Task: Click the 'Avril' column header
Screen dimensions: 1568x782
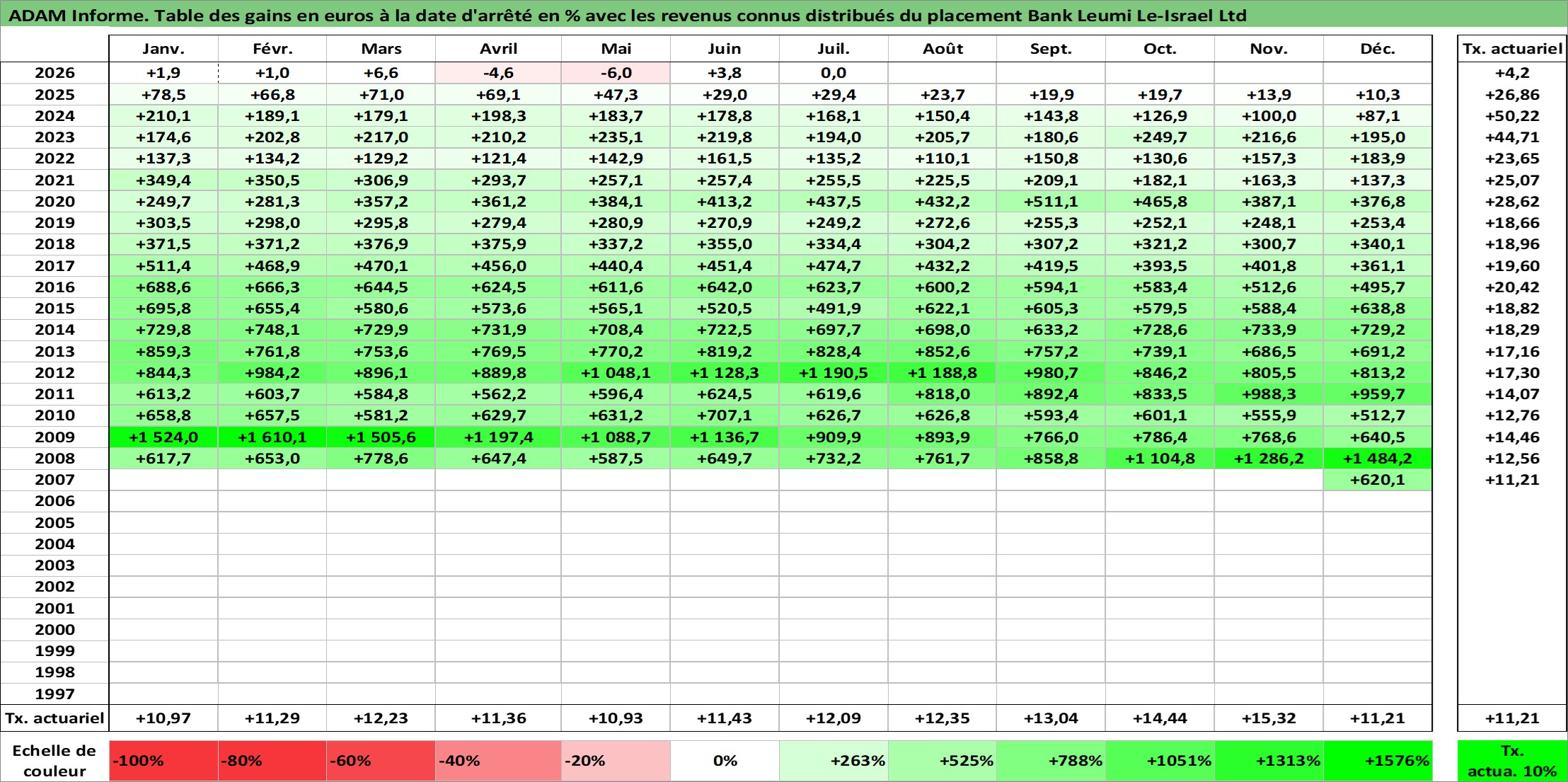Action: click(x=498, y=49)
